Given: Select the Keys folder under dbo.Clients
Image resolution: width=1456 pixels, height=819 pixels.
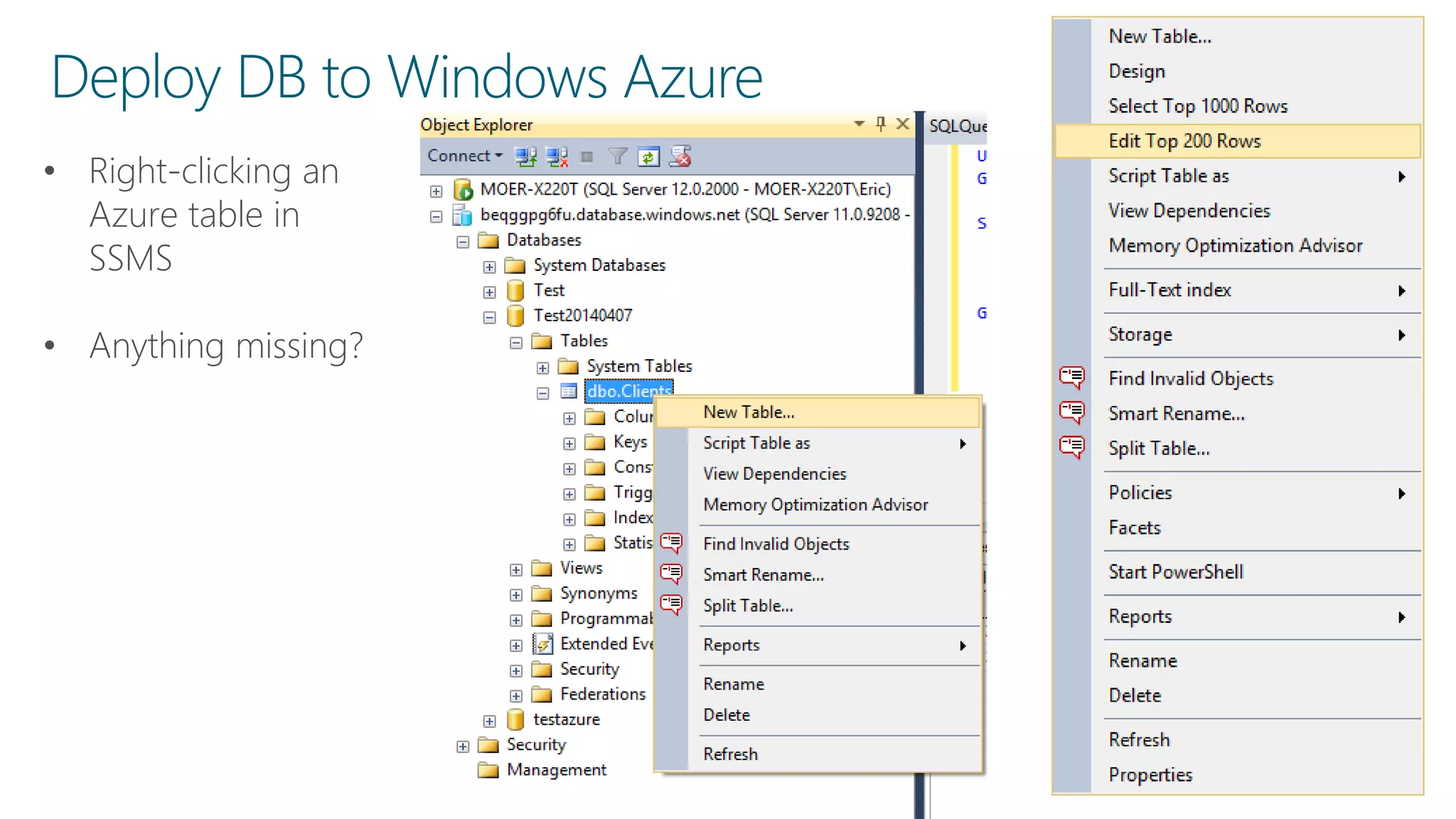Looking at the screenshot, I should (631, 442).
